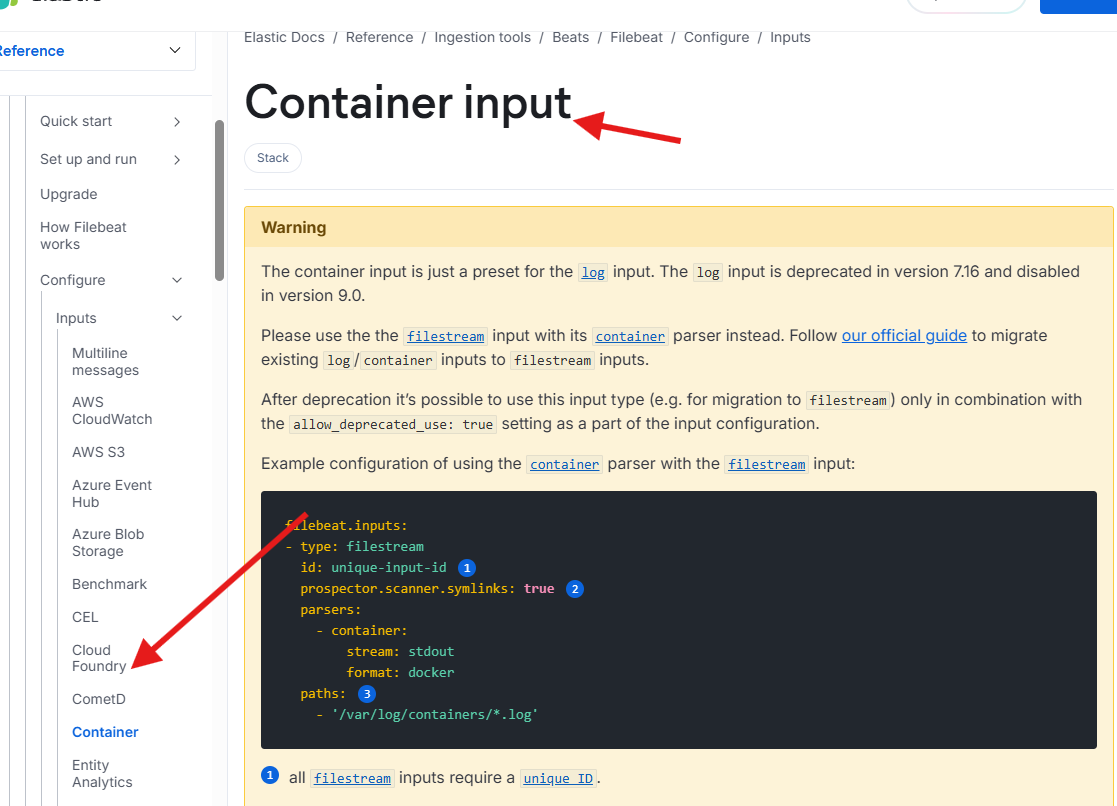Open the AWS S3 input page

coord(98,452)
